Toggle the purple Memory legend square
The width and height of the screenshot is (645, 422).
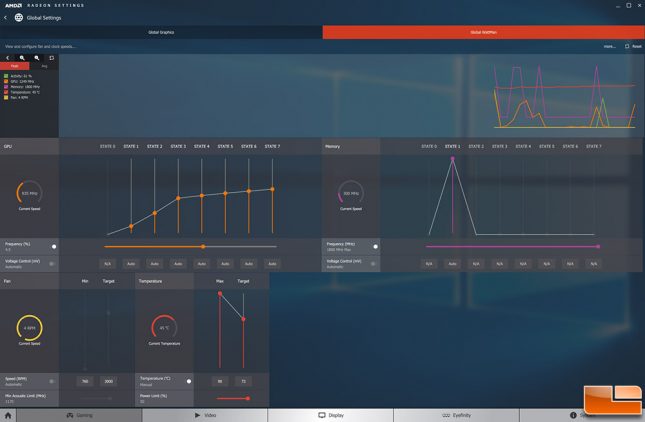coord(6,87)
